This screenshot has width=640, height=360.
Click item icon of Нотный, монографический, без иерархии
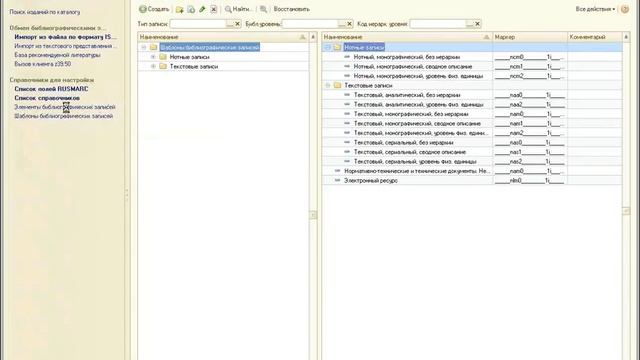click(x=347, y=56)
